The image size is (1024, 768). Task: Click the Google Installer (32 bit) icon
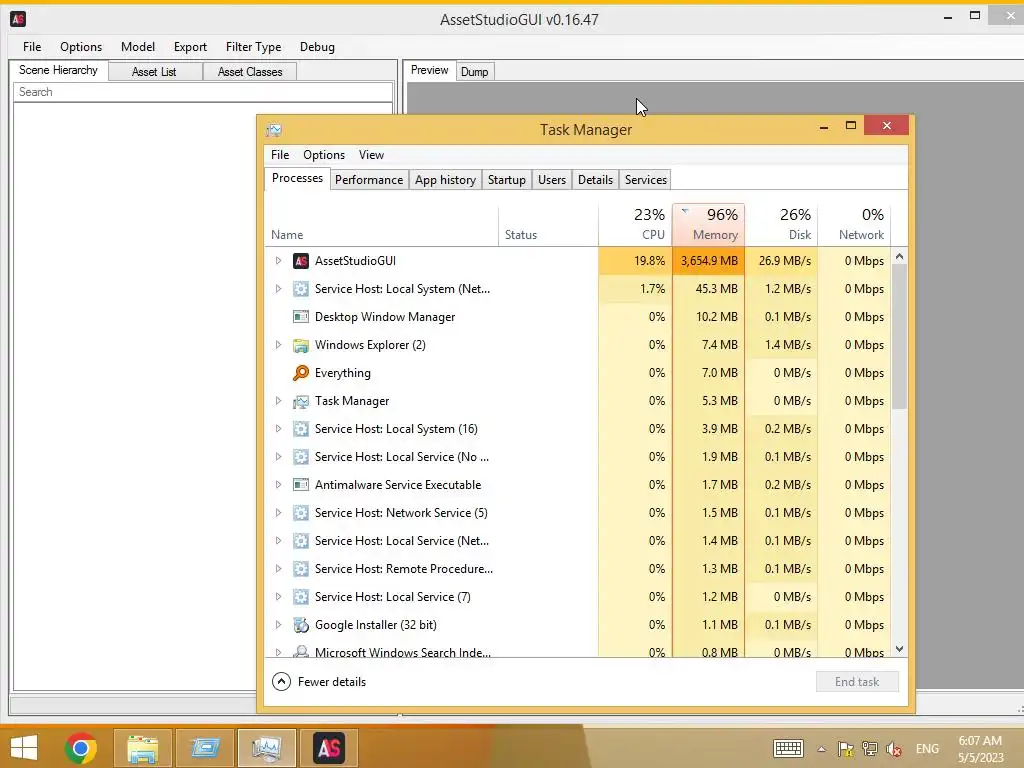[300, 625]
